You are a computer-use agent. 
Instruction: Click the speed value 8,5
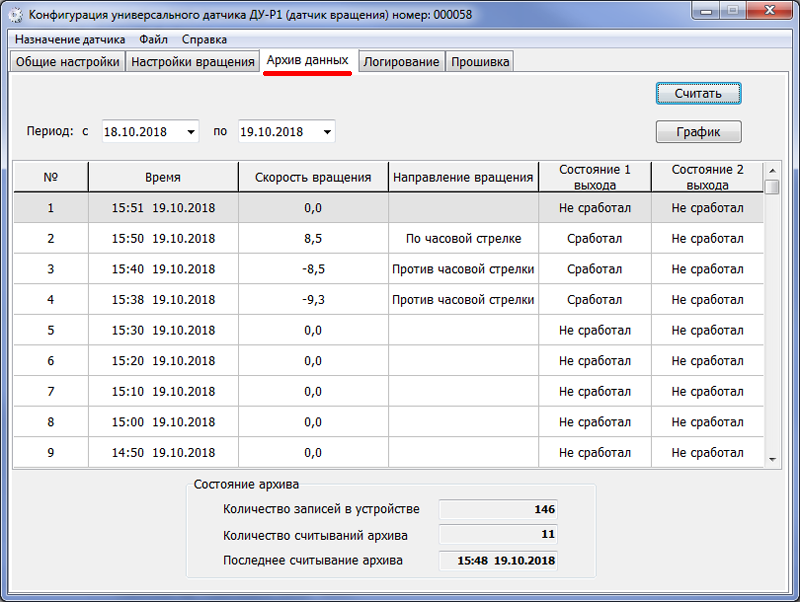pyautogui.click(x=313, y=238)
